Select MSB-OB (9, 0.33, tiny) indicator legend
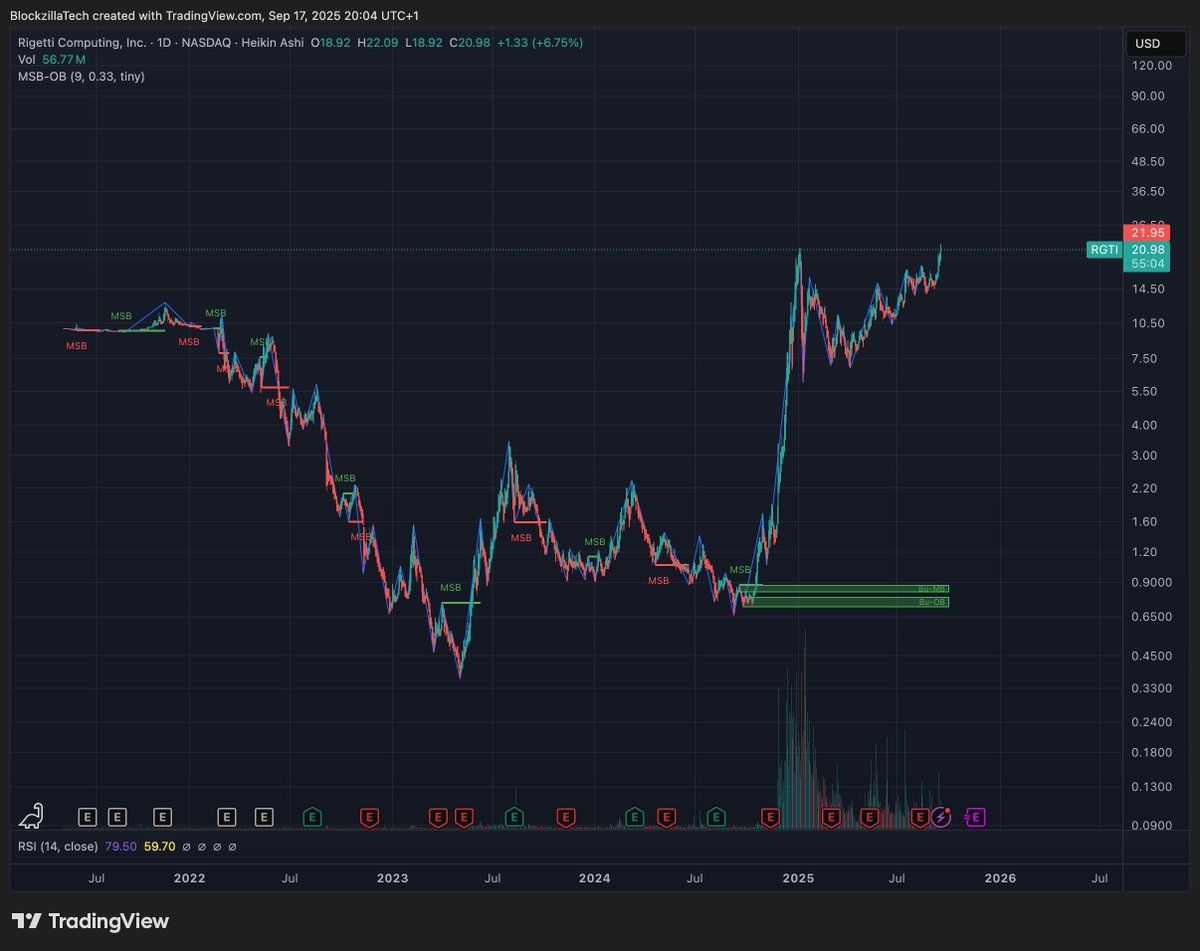Screen dimensions: 1200x951 81,76
